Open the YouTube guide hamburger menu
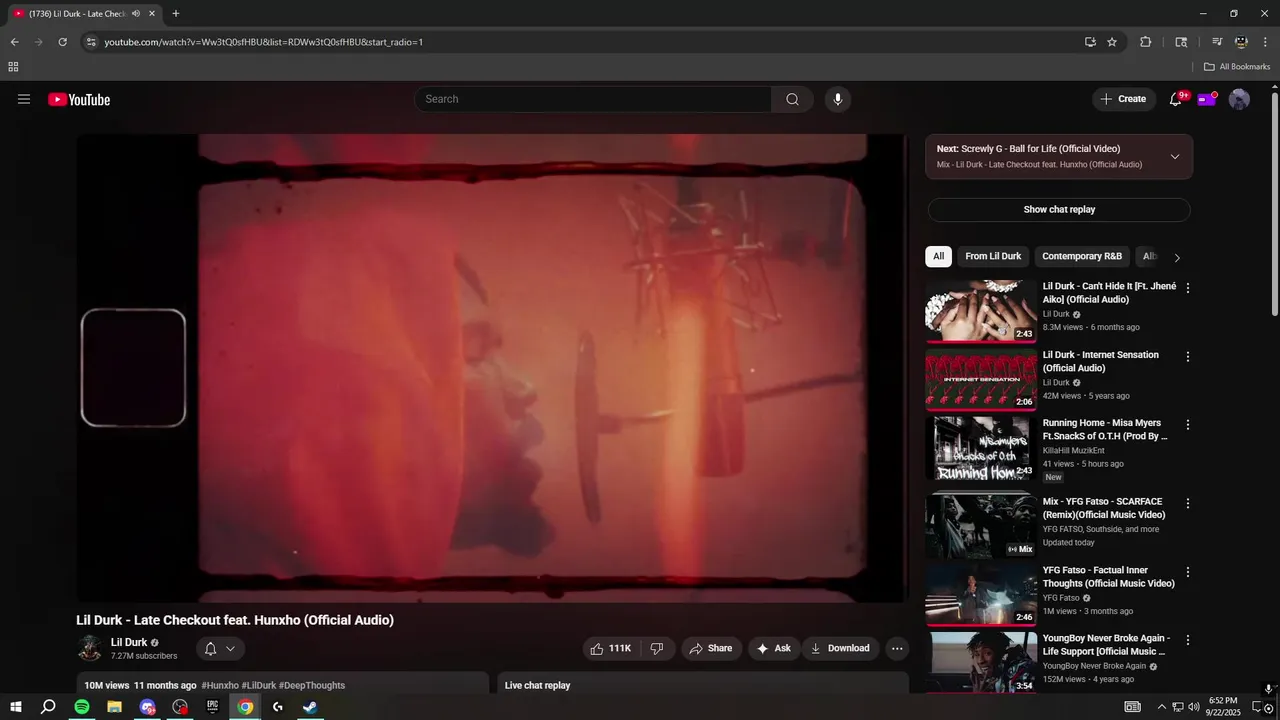The width and height of the screenshot is (1280, 720). (24, 99)
